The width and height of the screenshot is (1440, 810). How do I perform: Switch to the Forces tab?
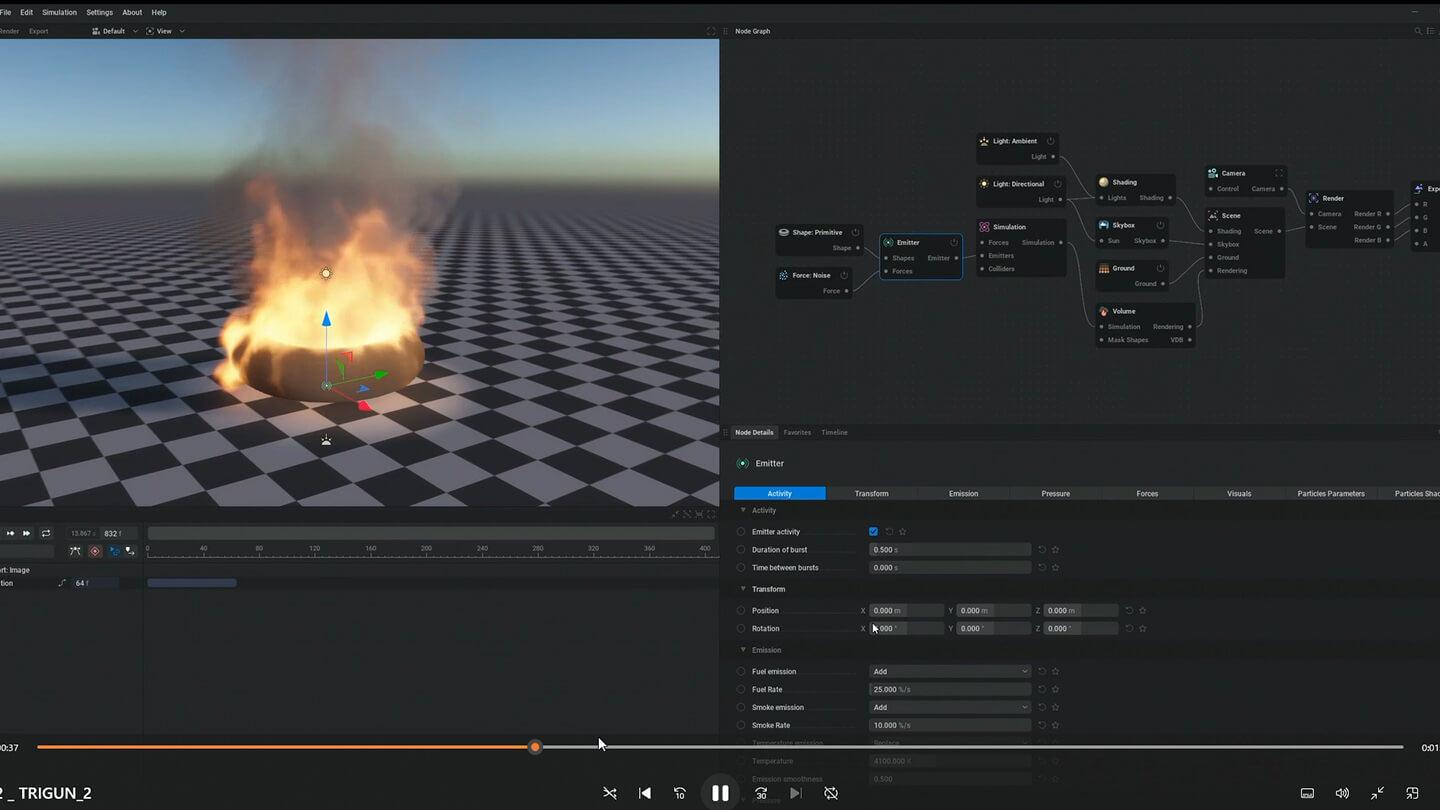(x=1147, y=493)
